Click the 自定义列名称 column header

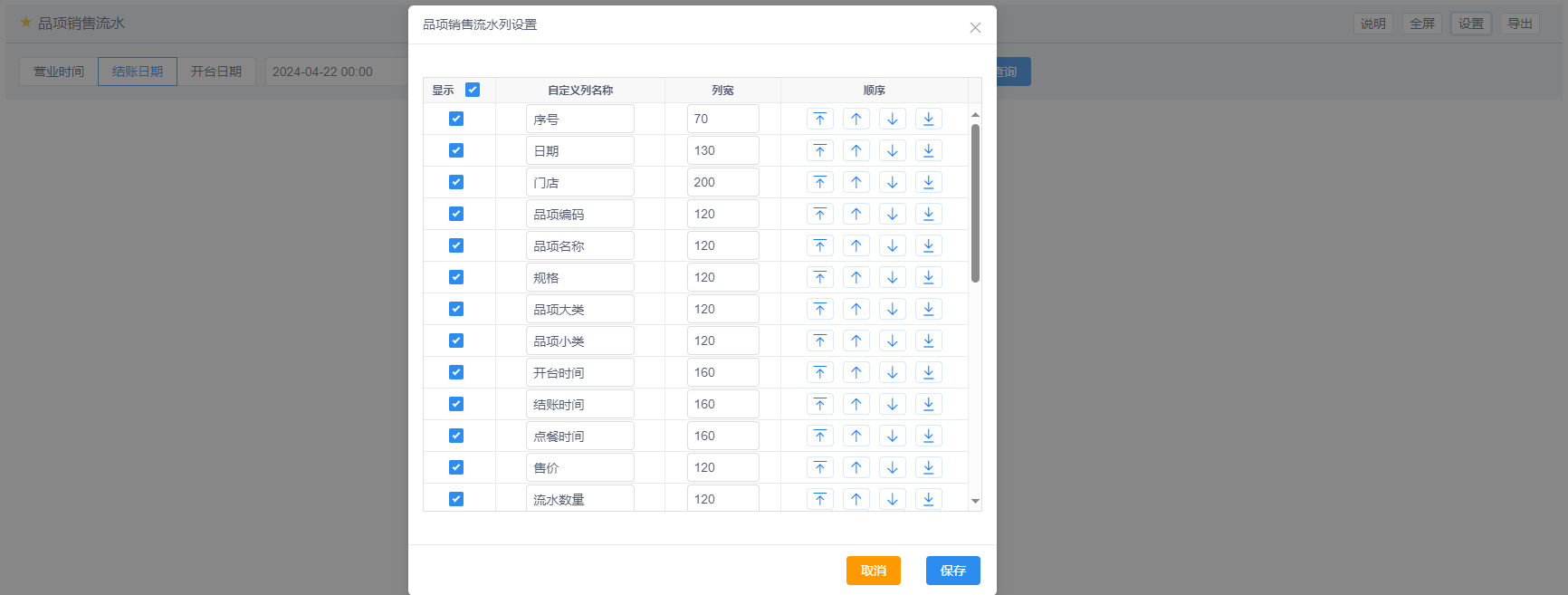coord(580,91)
